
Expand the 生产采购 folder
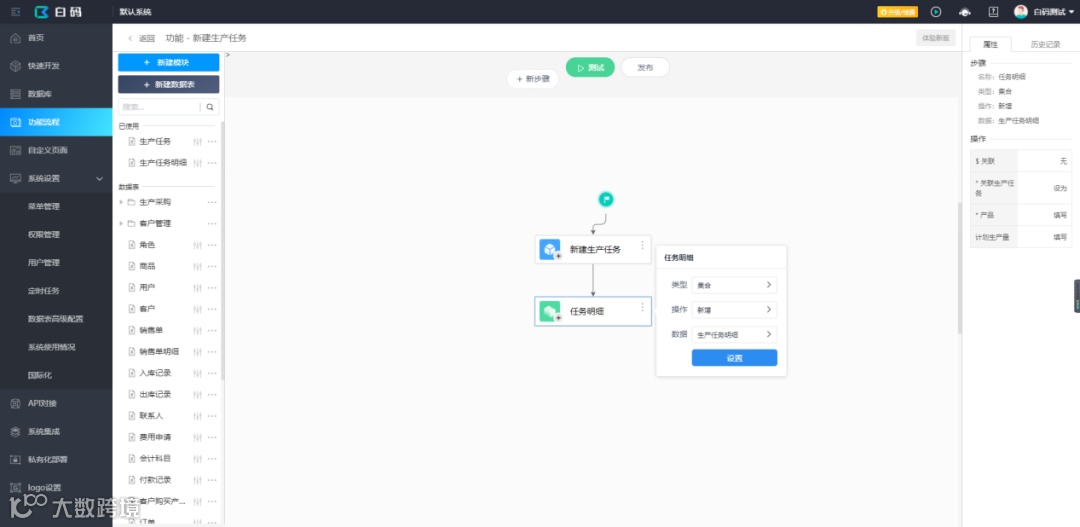[122, 203]
